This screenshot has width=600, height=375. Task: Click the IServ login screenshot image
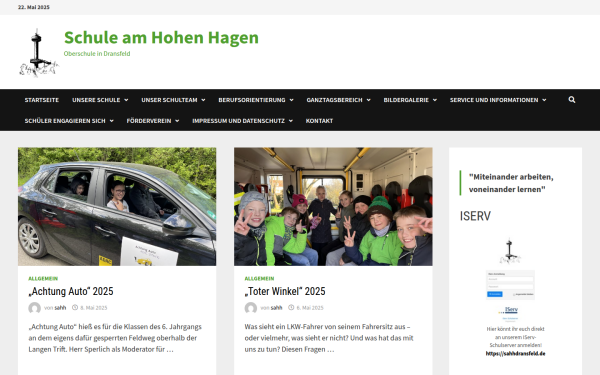pos(510,285)
